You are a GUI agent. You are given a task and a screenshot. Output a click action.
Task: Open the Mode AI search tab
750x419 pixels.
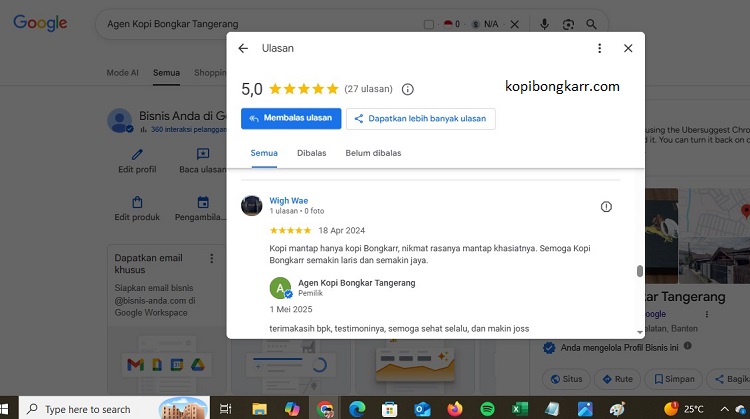122,73
